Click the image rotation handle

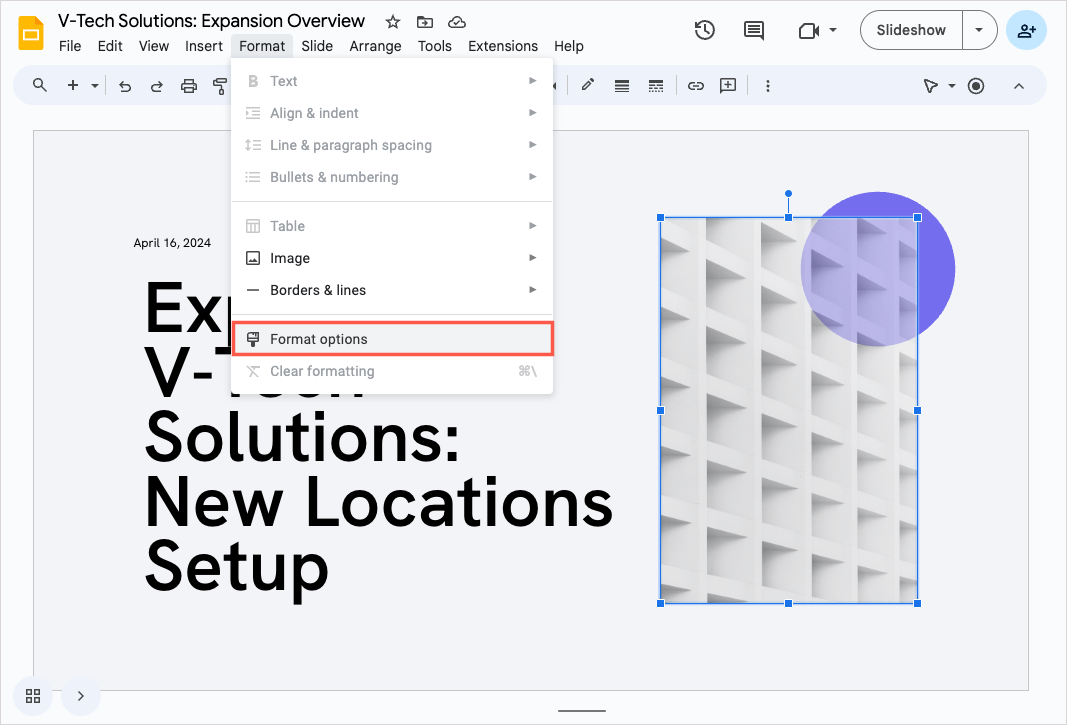click(x=788, y=193)
